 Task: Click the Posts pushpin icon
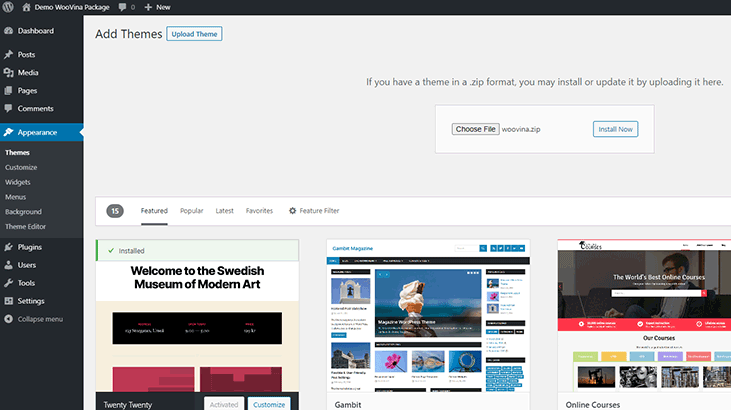(8, 55)
